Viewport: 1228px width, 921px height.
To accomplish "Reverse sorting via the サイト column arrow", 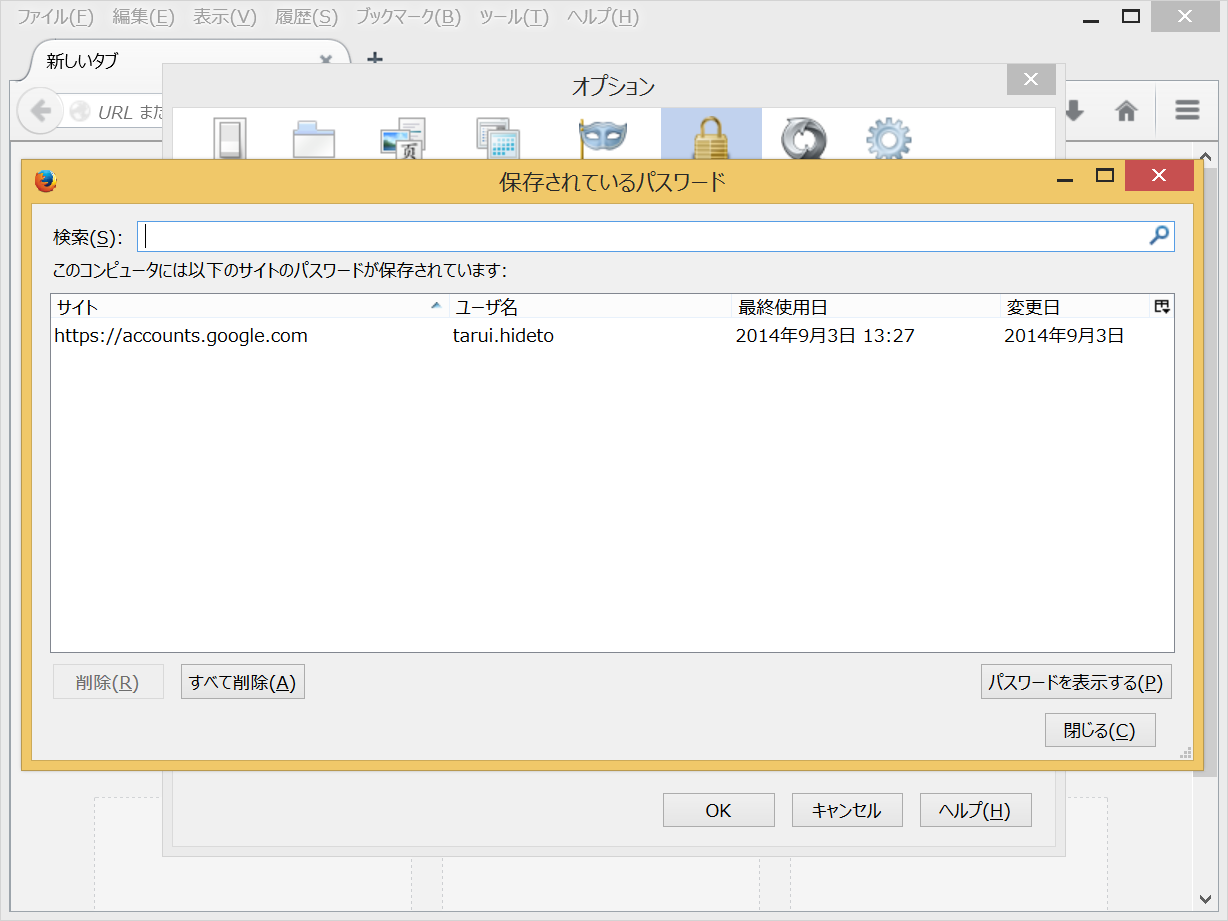I will point(437,306).
